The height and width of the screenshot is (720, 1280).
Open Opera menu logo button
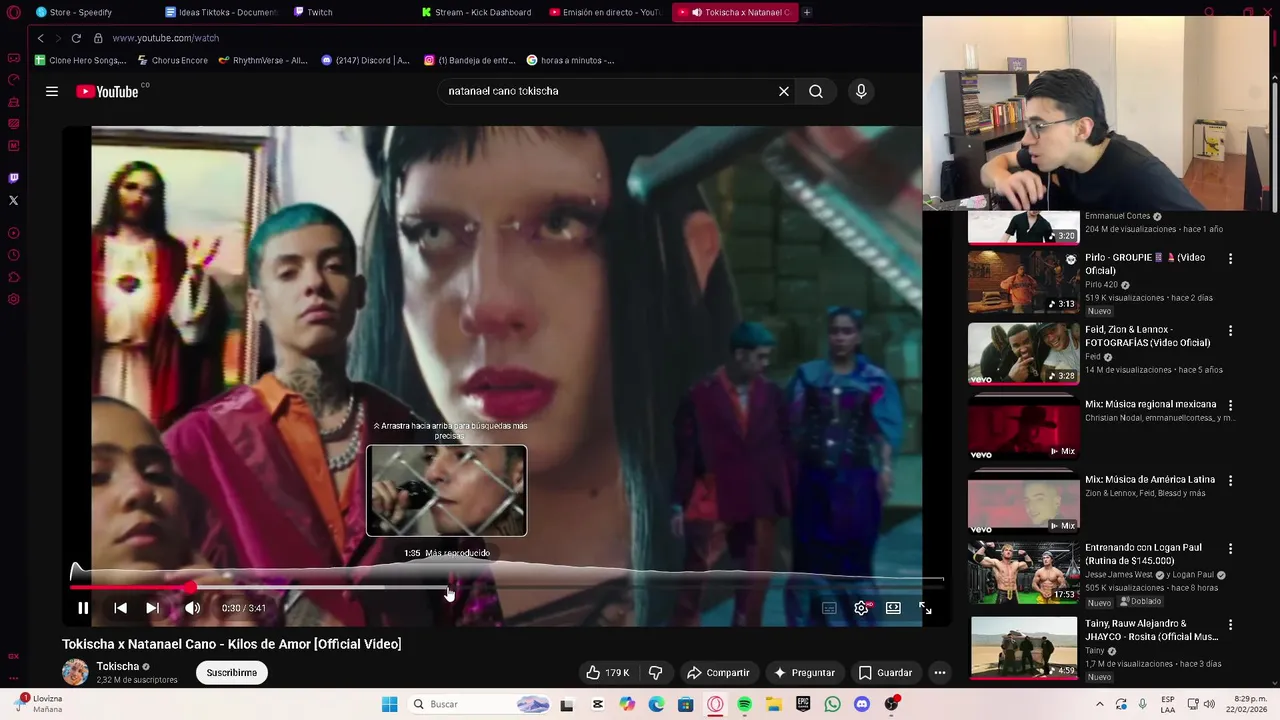13,12
